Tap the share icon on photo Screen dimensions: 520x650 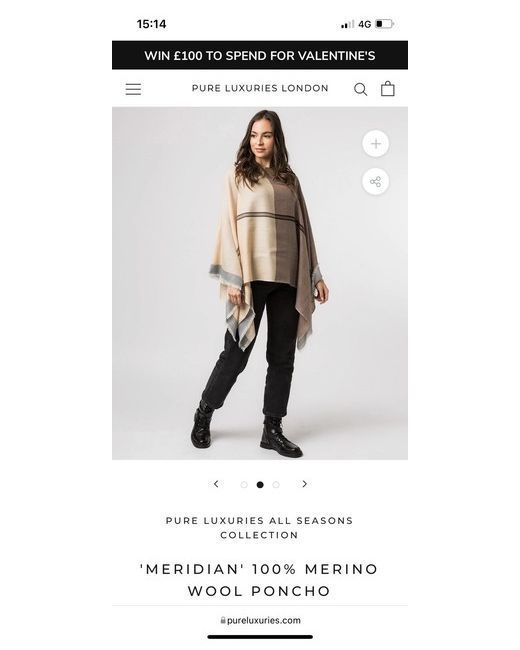click(376, 182)
